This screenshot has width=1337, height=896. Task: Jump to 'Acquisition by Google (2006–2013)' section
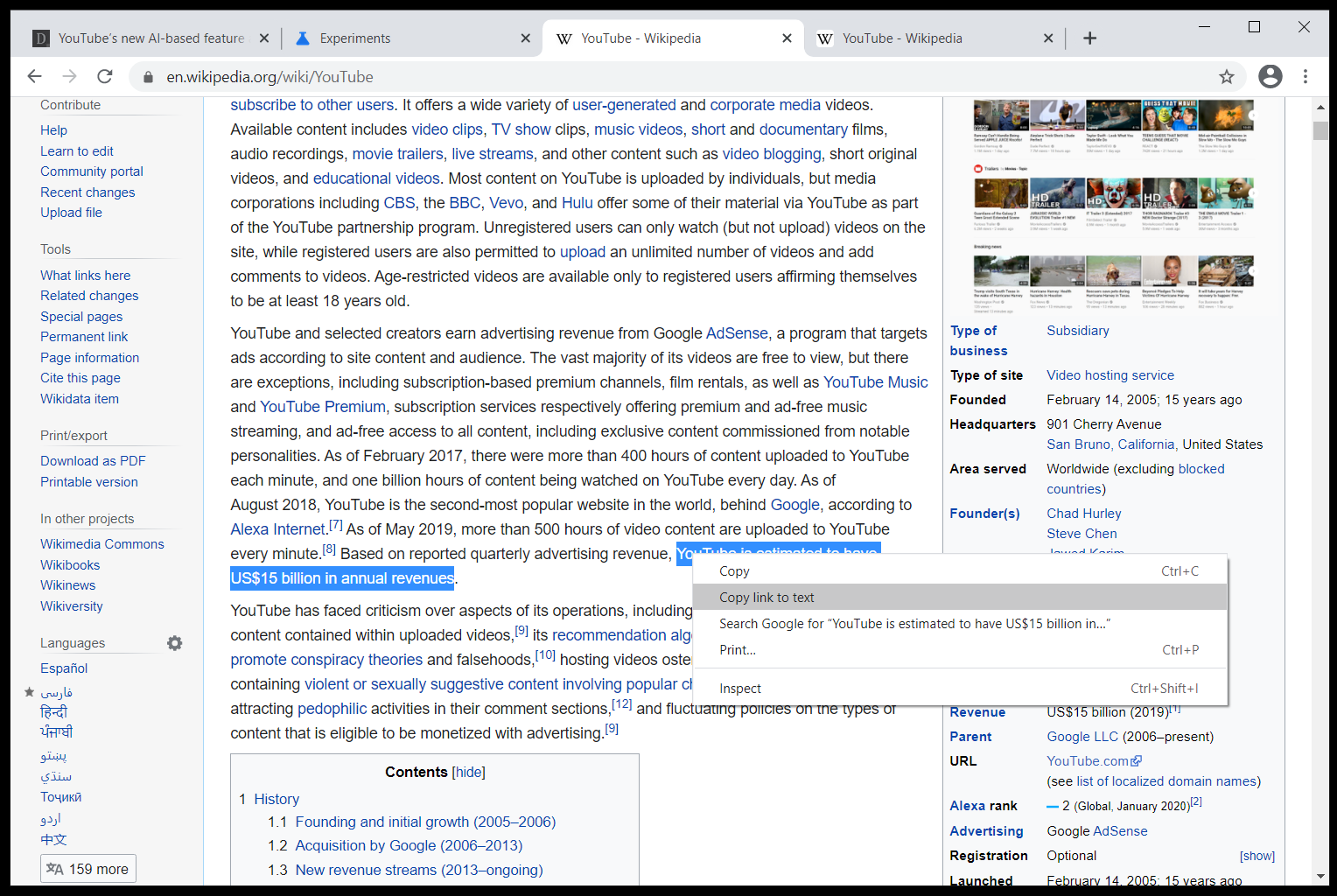[409, 845]
